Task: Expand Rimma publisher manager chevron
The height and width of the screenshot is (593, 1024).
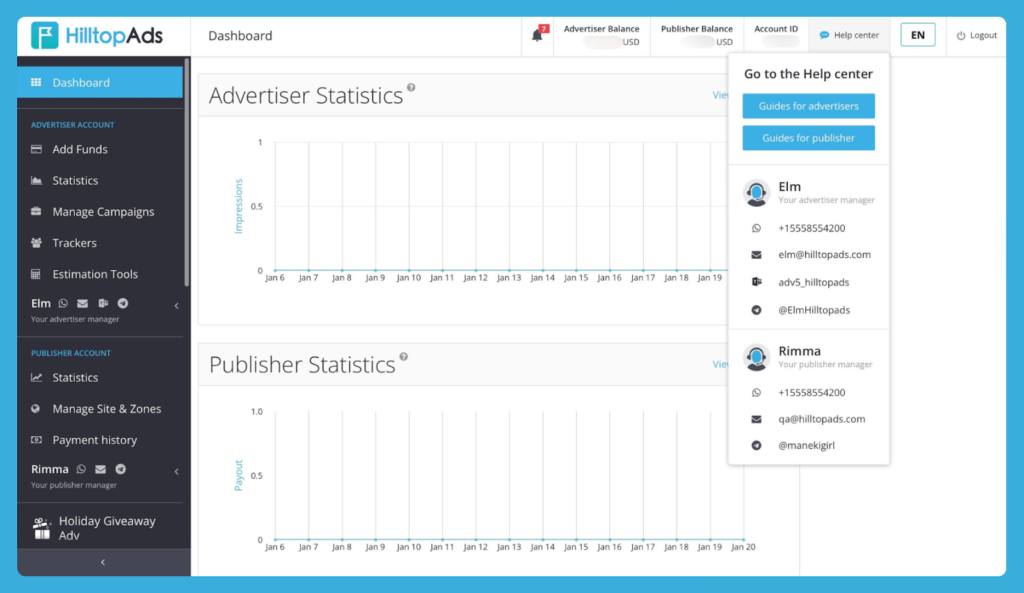Action: click(x=176, y=472)
